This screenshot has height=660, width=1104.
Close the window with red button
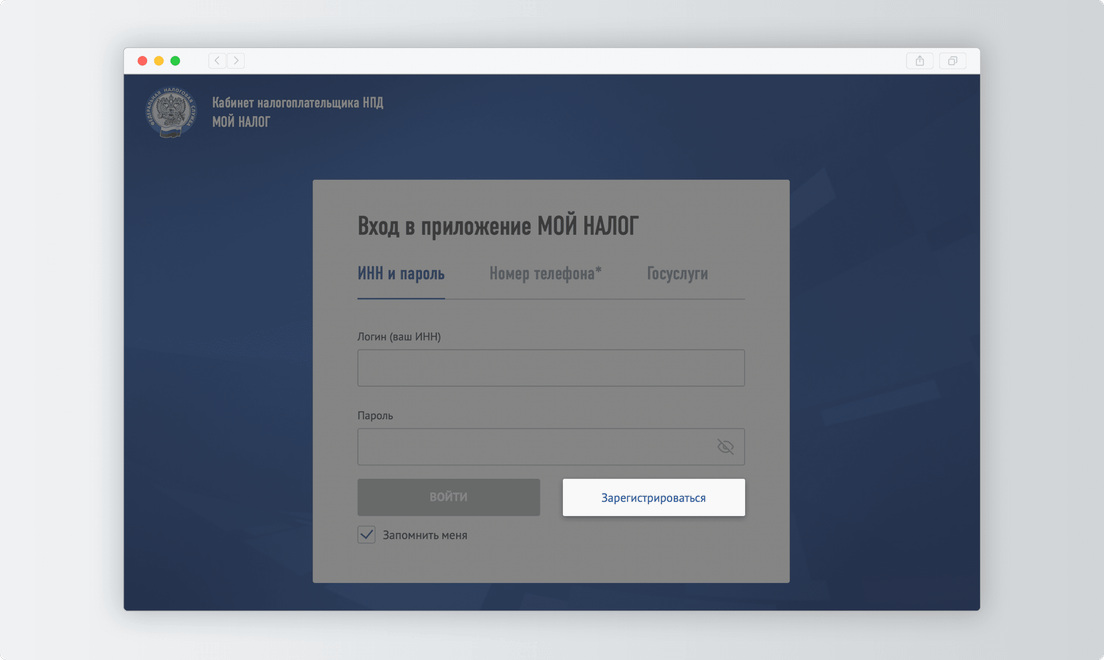(x=142, y=61)
